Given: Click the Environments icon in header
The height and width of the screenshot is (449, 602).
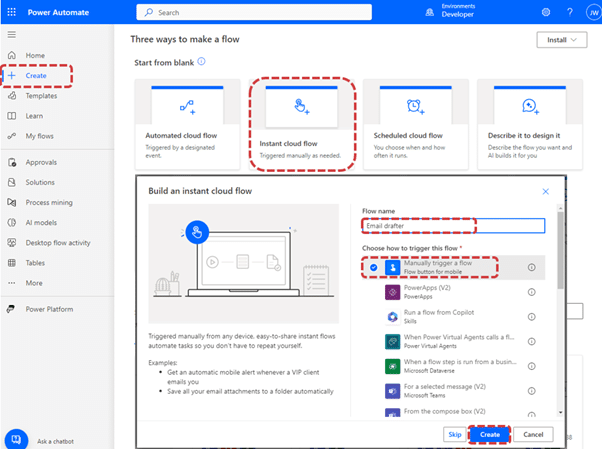Looking at the screenshot, I should click(x=430, y=12).
